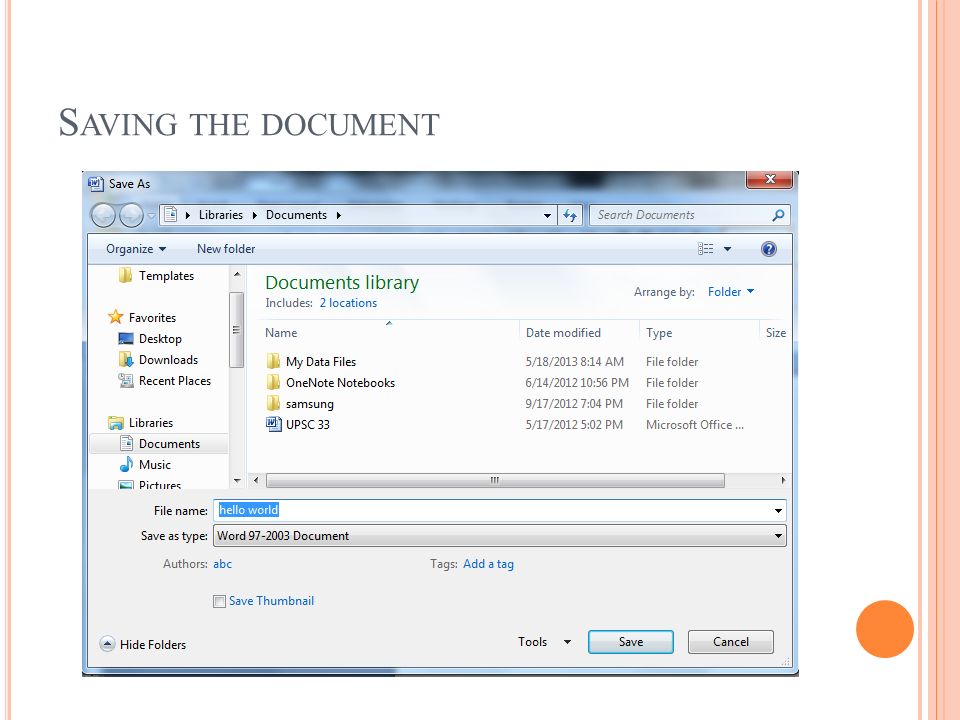This screenshot has height=720, width=960.
Task: Click the Music note icon
Action: coord(126,464)
